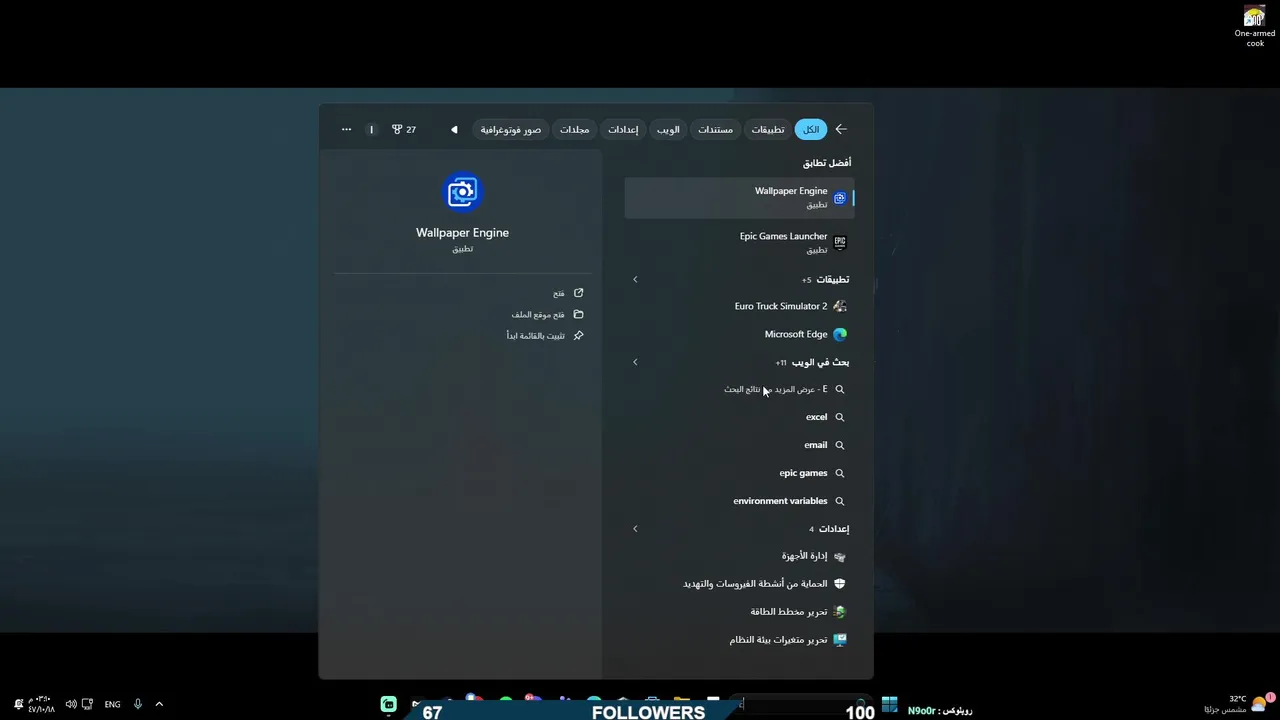Expand the إعدادات 4 section chevron
The image size is (1280, 720).
[635, 528]
